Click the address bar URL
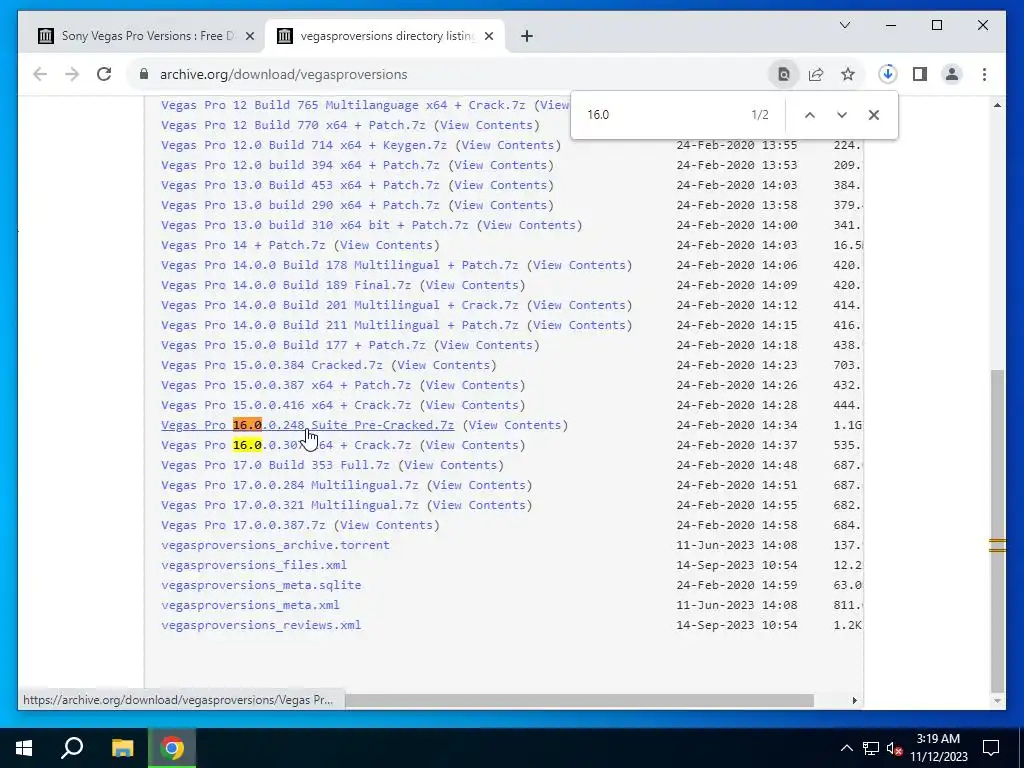Screen dimensions: 1024x768 point(283,74)
